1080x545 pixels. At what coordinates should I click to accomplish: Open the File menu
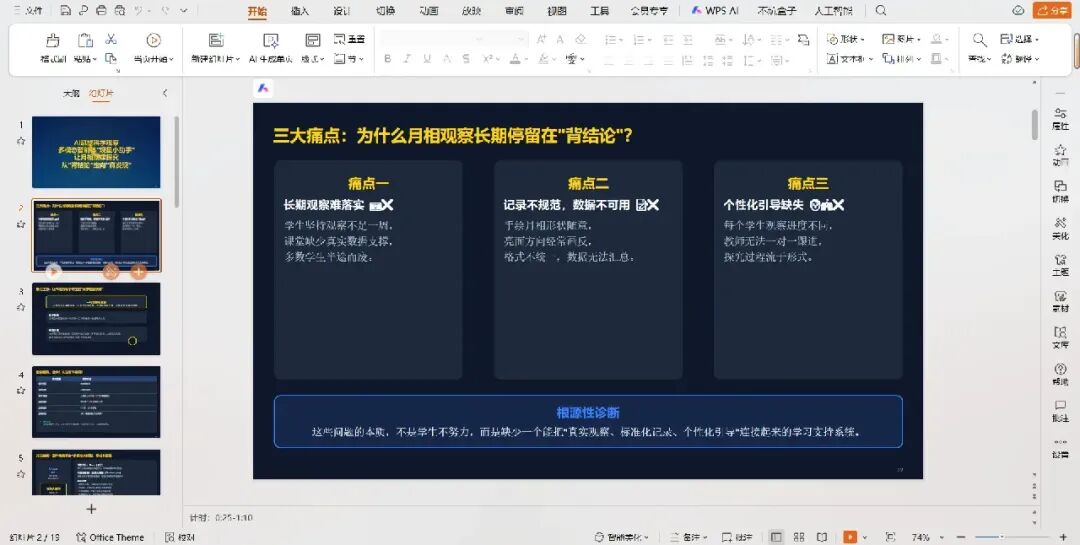pos(28,11)
